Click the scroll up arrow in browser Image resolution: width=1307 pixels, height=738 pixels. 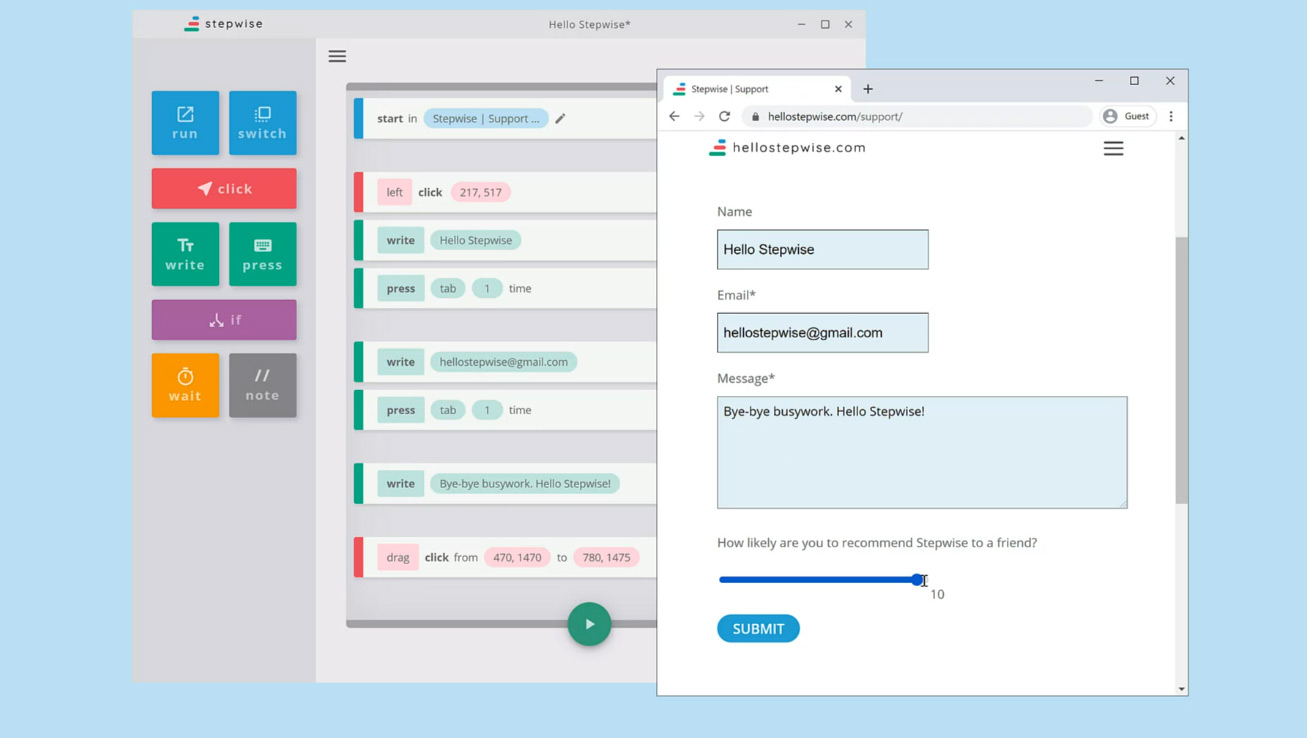(1181, 138)
